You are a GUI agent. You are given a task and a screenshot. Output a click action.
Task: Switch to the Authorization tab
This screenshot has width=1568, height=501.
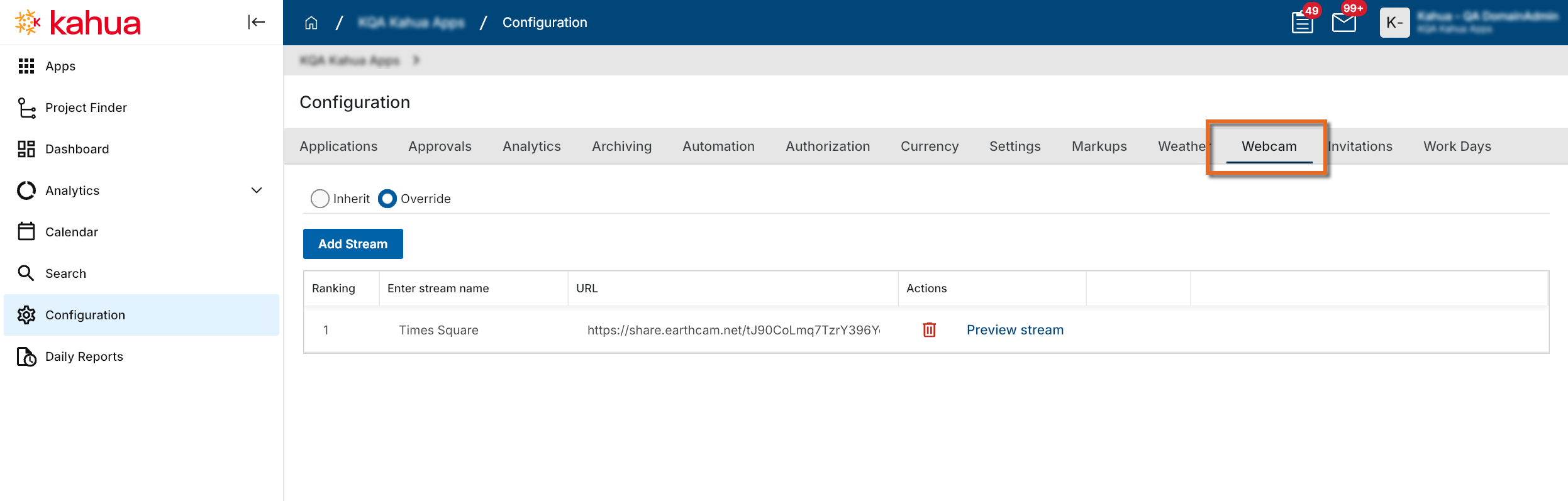coord(827,146)
